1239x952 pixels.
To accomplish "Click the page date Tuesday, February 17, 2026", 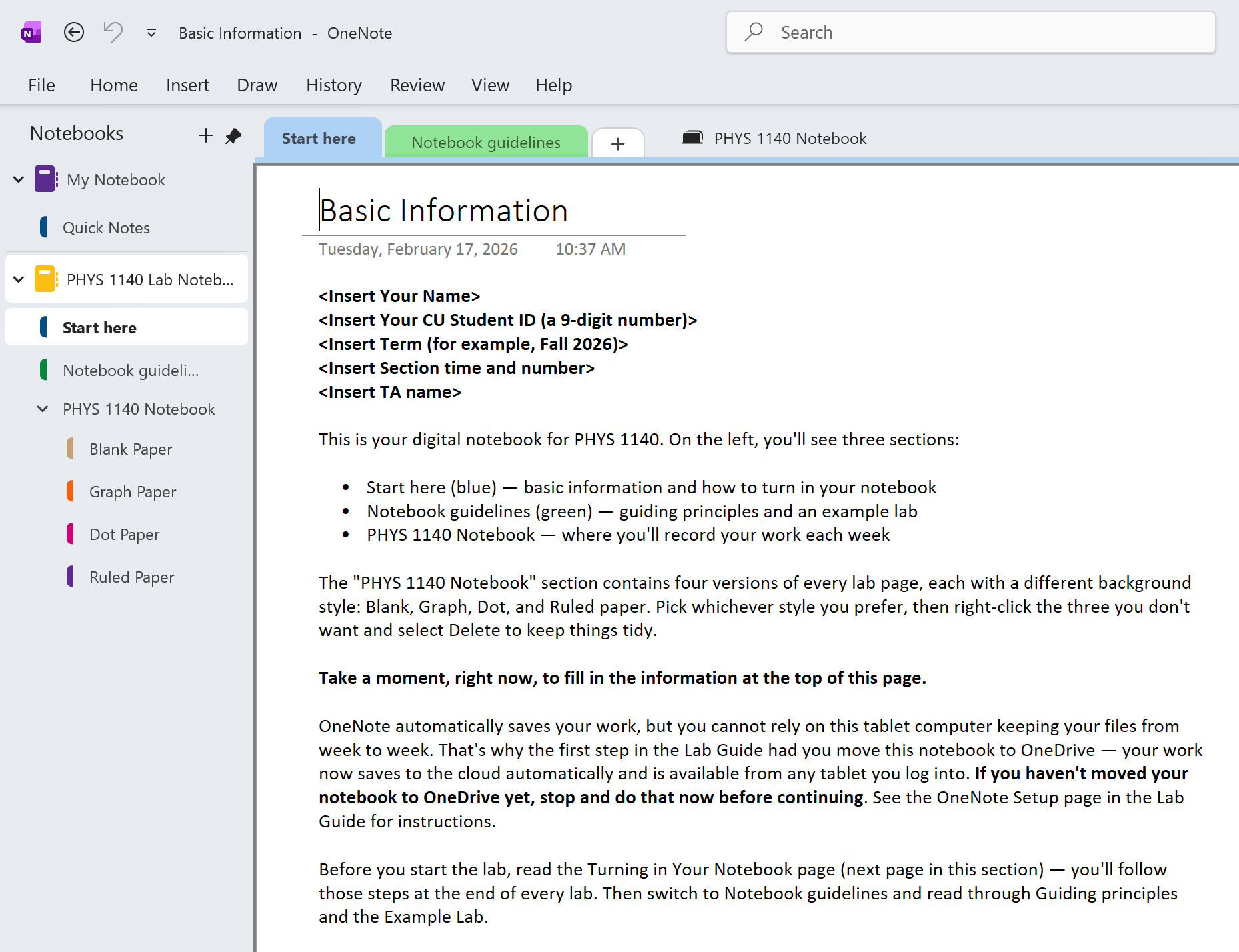I will [x=418, y=249].
